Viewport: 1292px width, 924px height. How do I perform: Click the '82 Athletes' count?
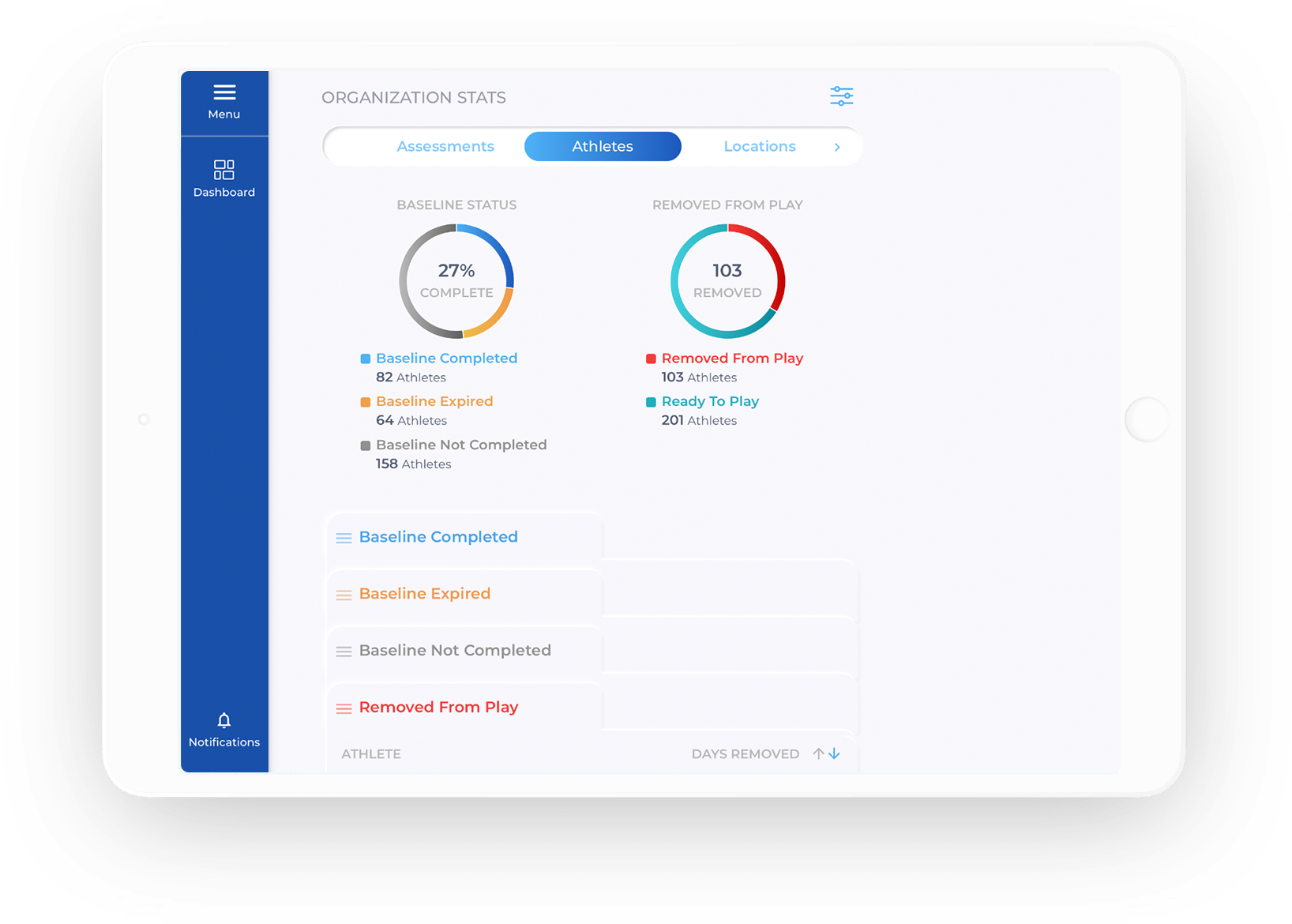tap(411, 377)
